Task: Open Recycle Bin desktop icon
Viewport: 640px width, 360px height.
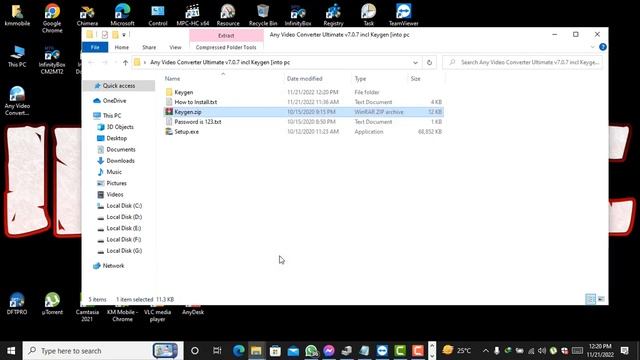Action: [263, 15]
